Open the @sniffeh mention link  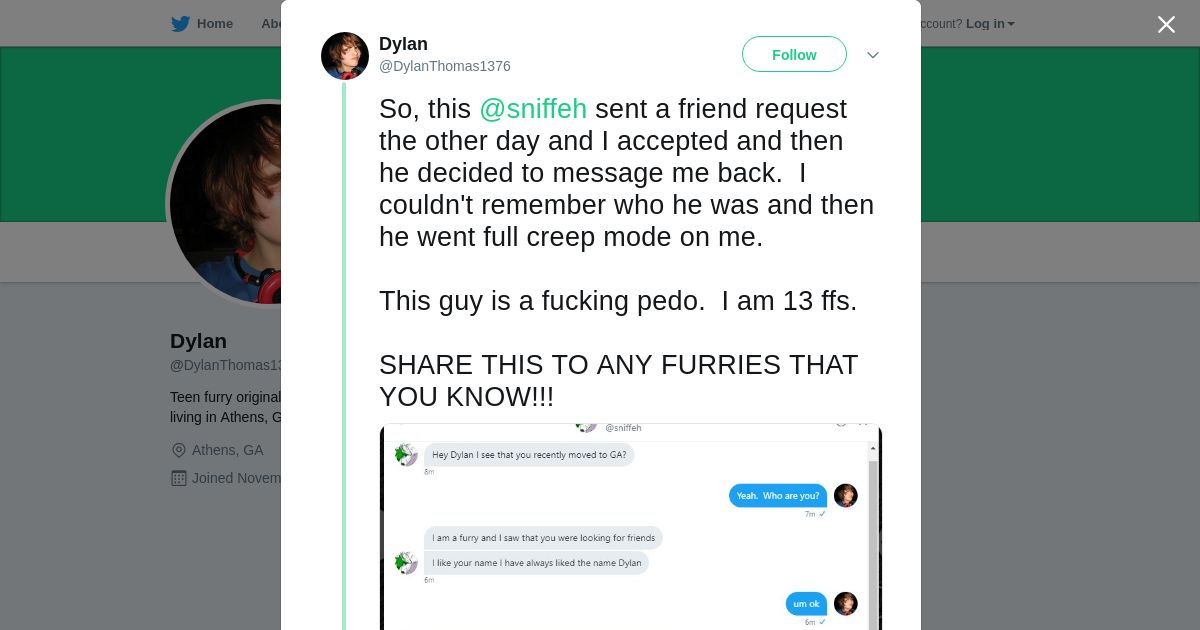pos(533,109)
